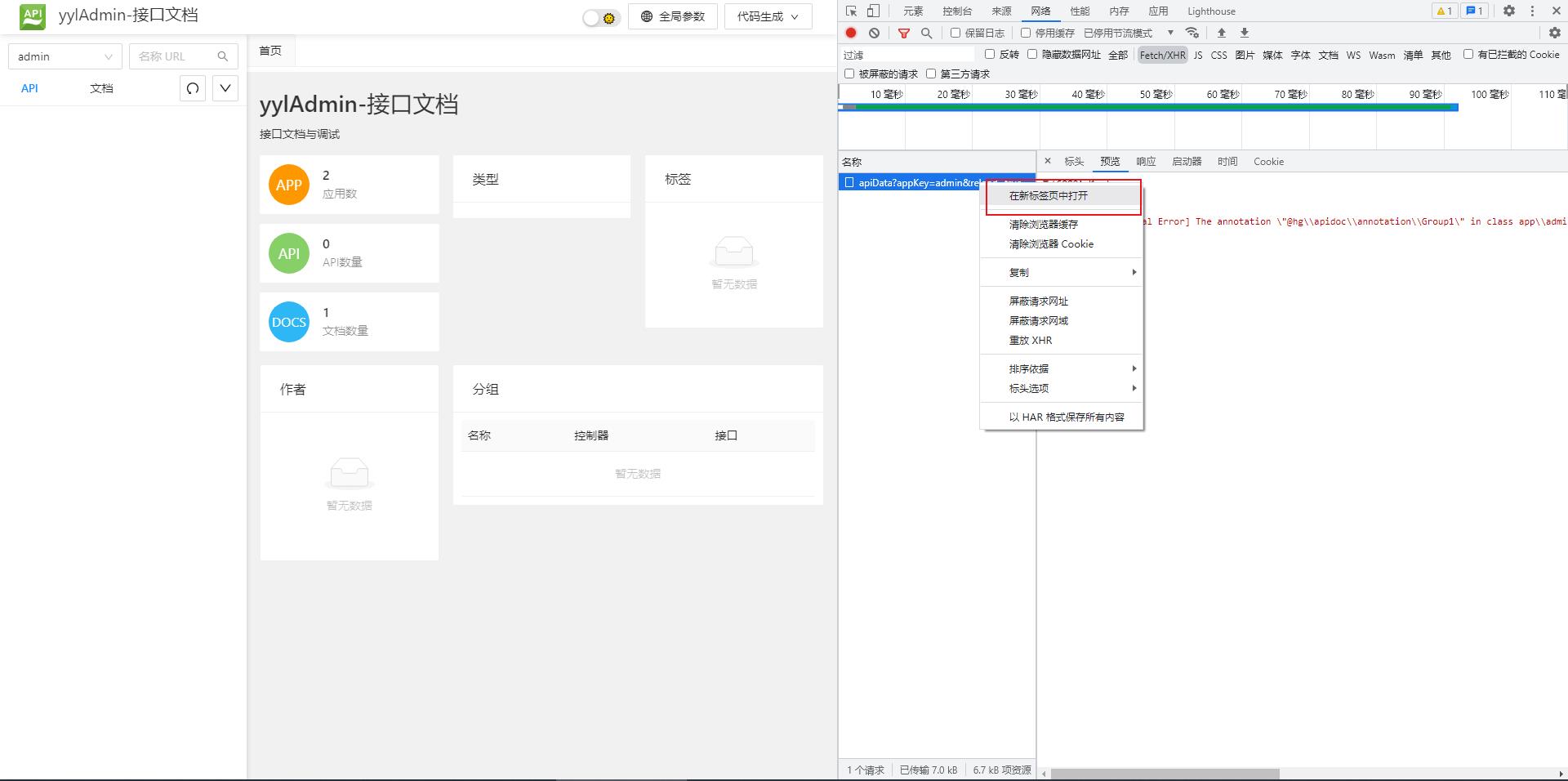
Task: Click the 名称 URL search input field
Action: pyautogui.click(x=176, y=56)
